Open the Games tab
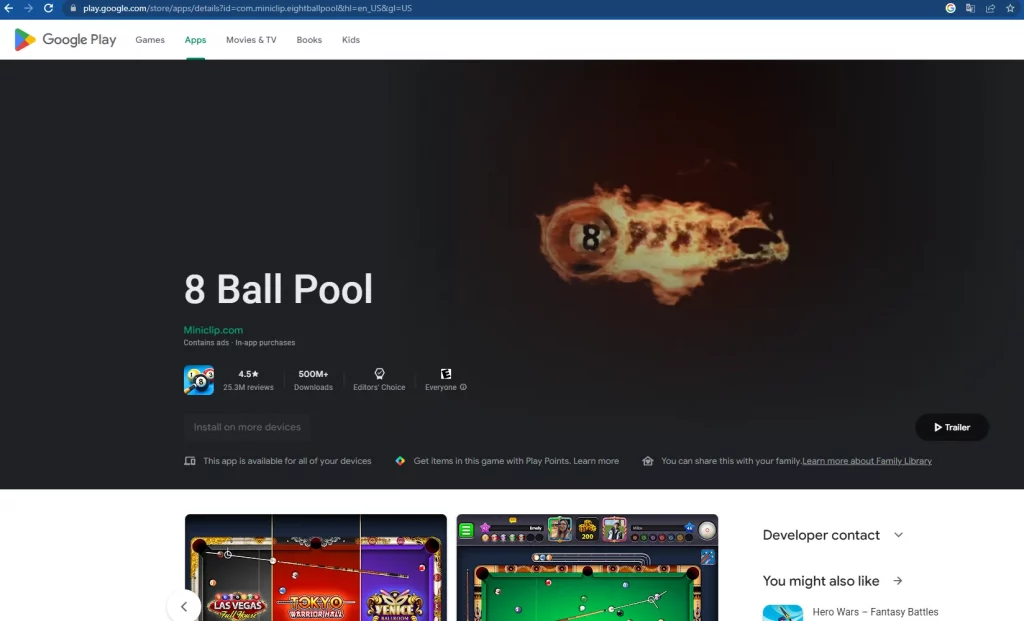Image resolution: width=1024 pixels, height=621 pixels. click(150, 40)
